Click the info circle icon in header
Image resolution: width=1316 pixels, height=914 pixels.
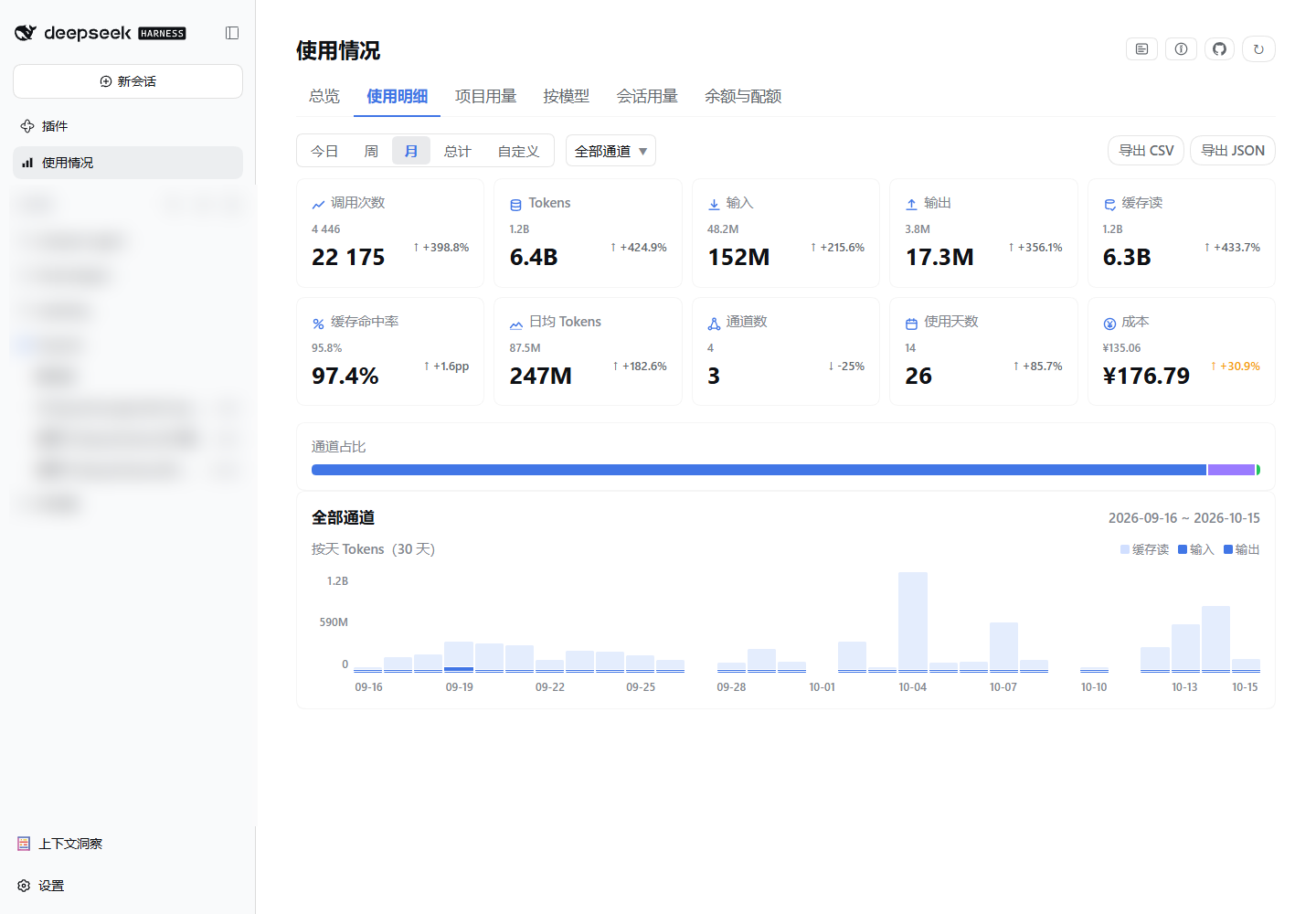click(1181, 49)
